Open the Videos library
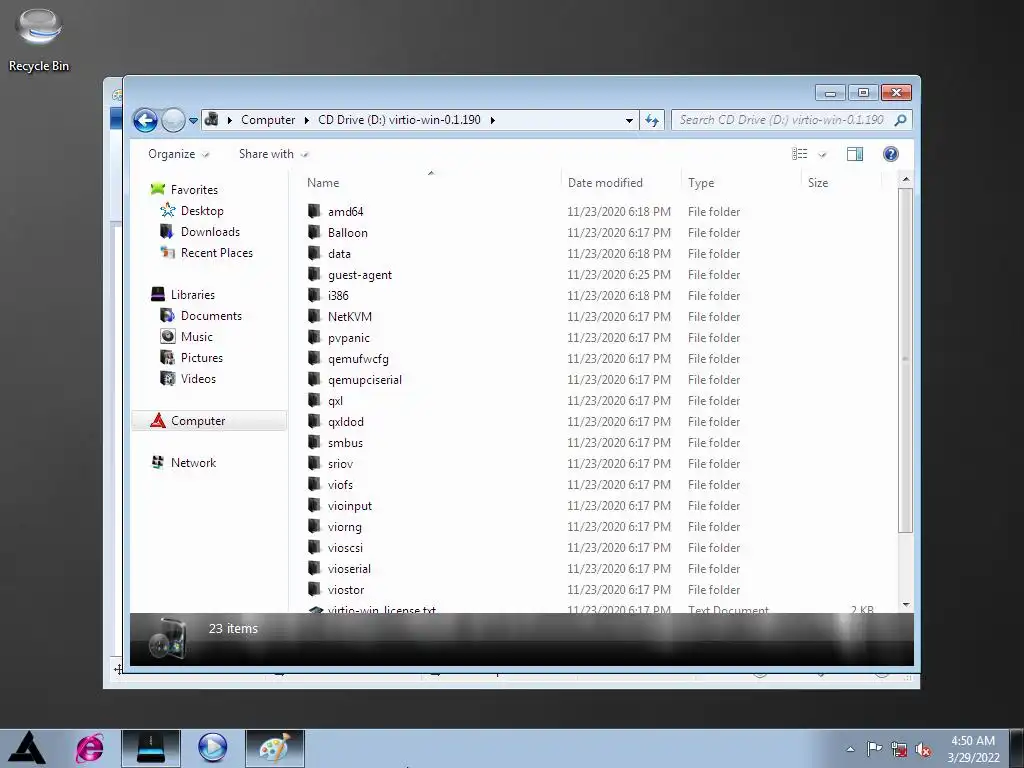 point(198,379)
